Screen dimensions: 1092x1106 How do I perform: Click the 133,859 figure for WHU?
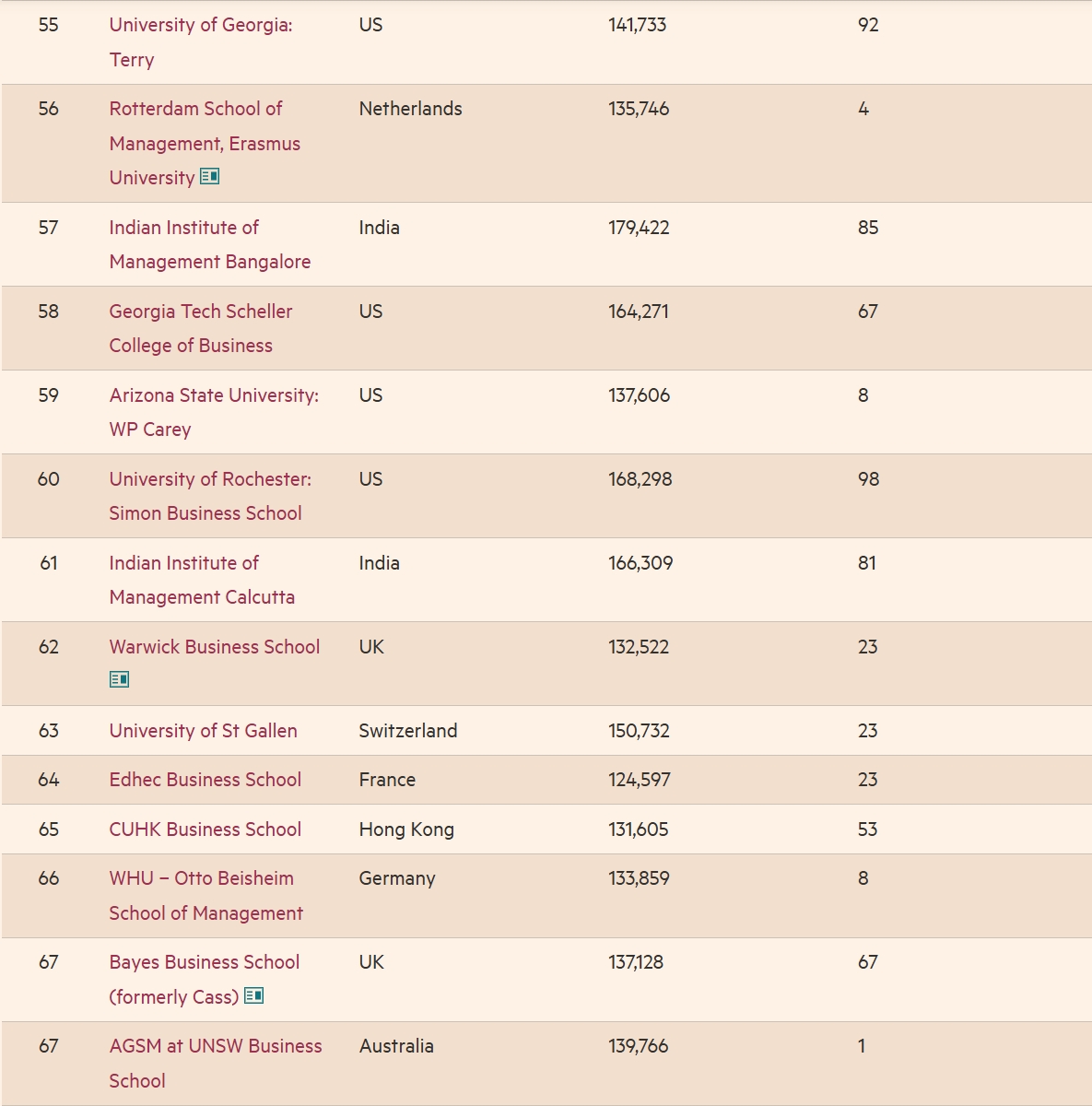[x=640, y=878]
